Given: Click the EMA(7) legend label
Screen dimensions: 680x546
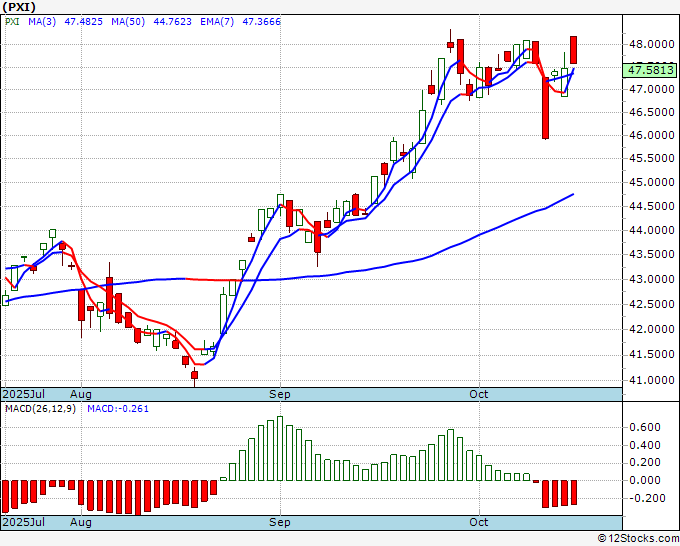Looking at the screenshot, I should 217,22.
